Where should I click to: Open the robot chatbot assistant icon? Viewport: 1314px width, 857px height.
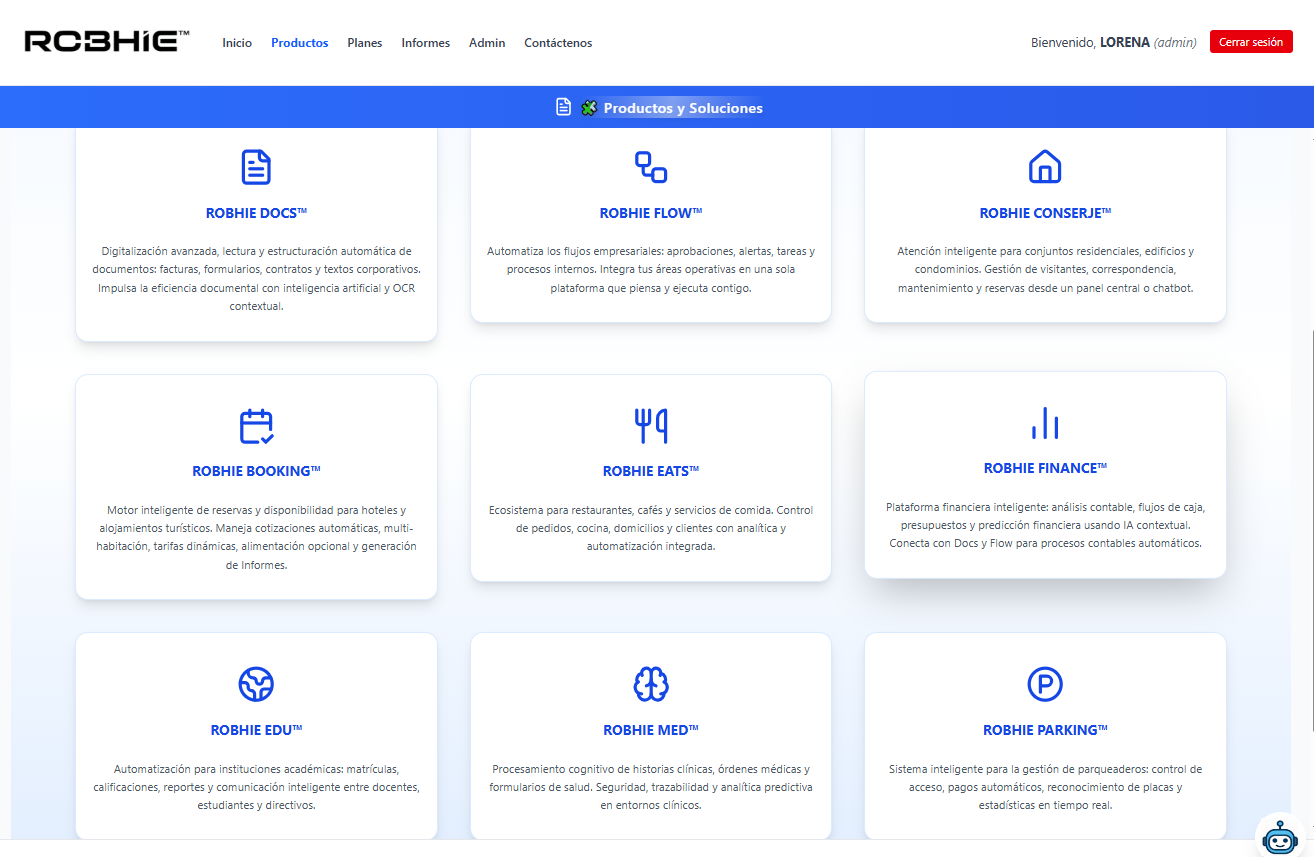coord(1279,836)
